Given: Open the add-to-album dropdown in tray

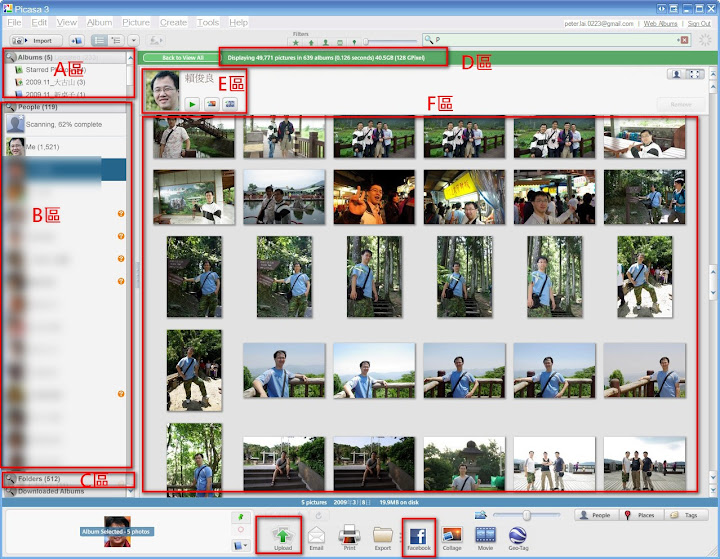Looking at the screenshot, I should tap(241, 546).
